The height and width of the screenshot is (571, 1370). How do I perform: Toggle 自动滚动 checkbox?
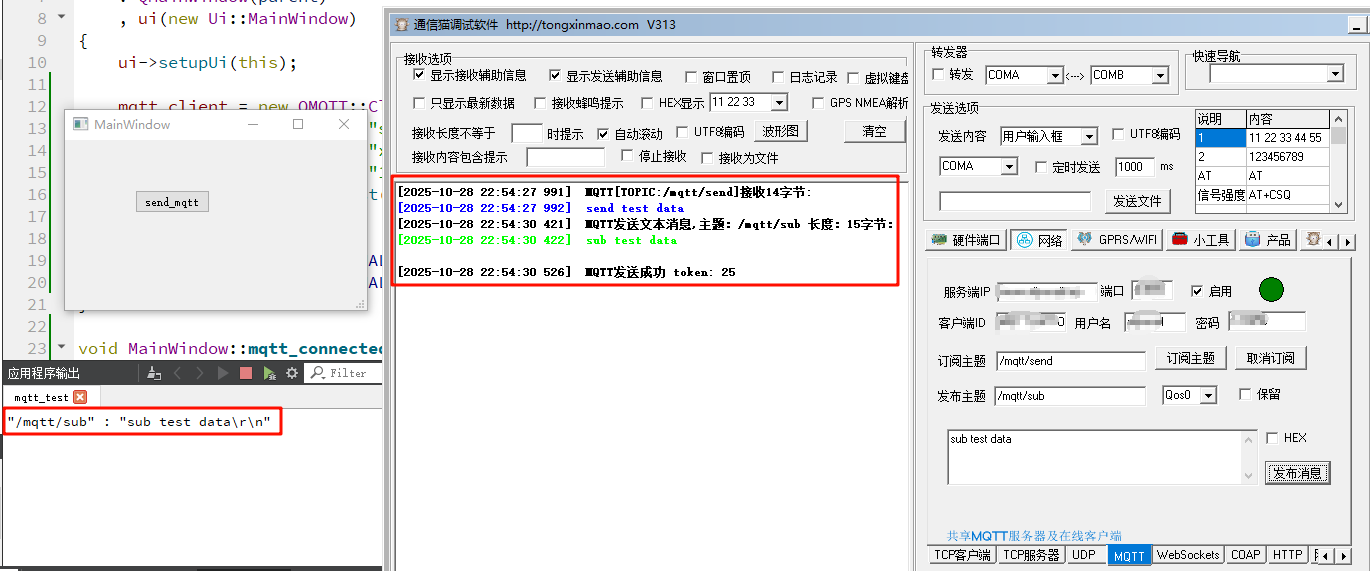[x=603, y=133]
